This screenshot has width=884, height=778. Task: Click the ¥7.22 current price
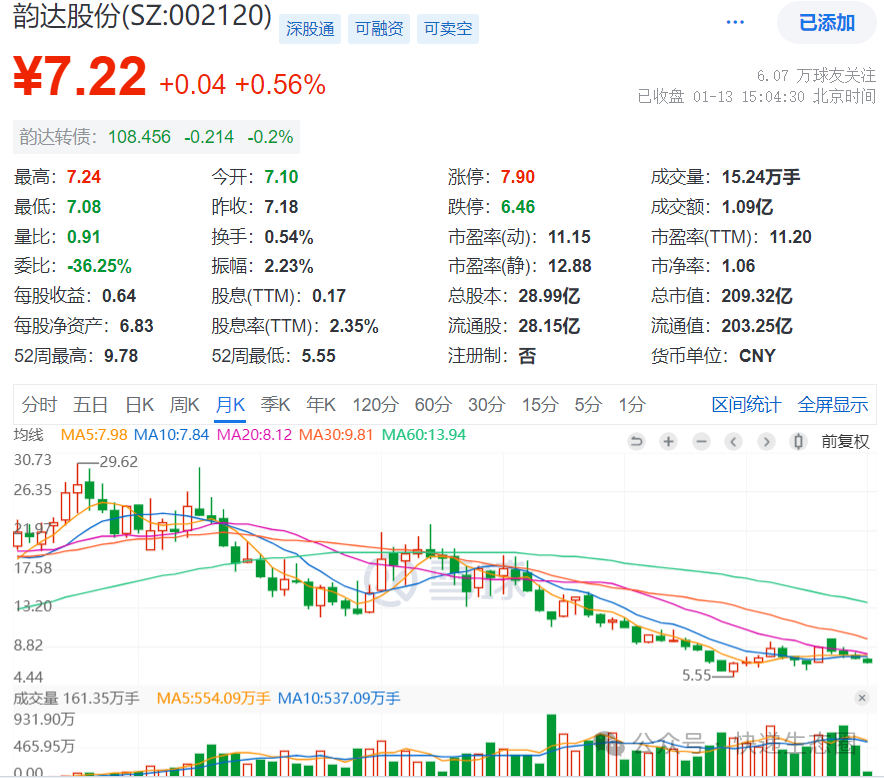tap(80, 77)
